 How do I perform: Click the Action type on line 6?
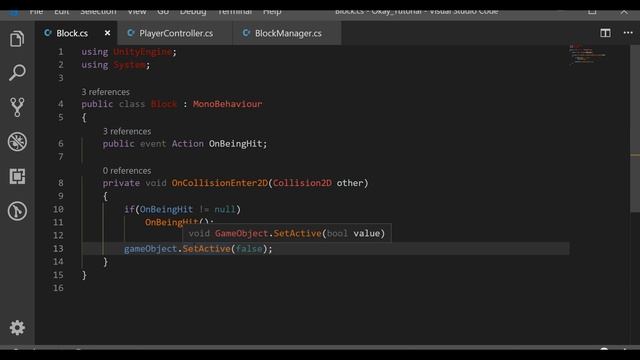point(187,144)
